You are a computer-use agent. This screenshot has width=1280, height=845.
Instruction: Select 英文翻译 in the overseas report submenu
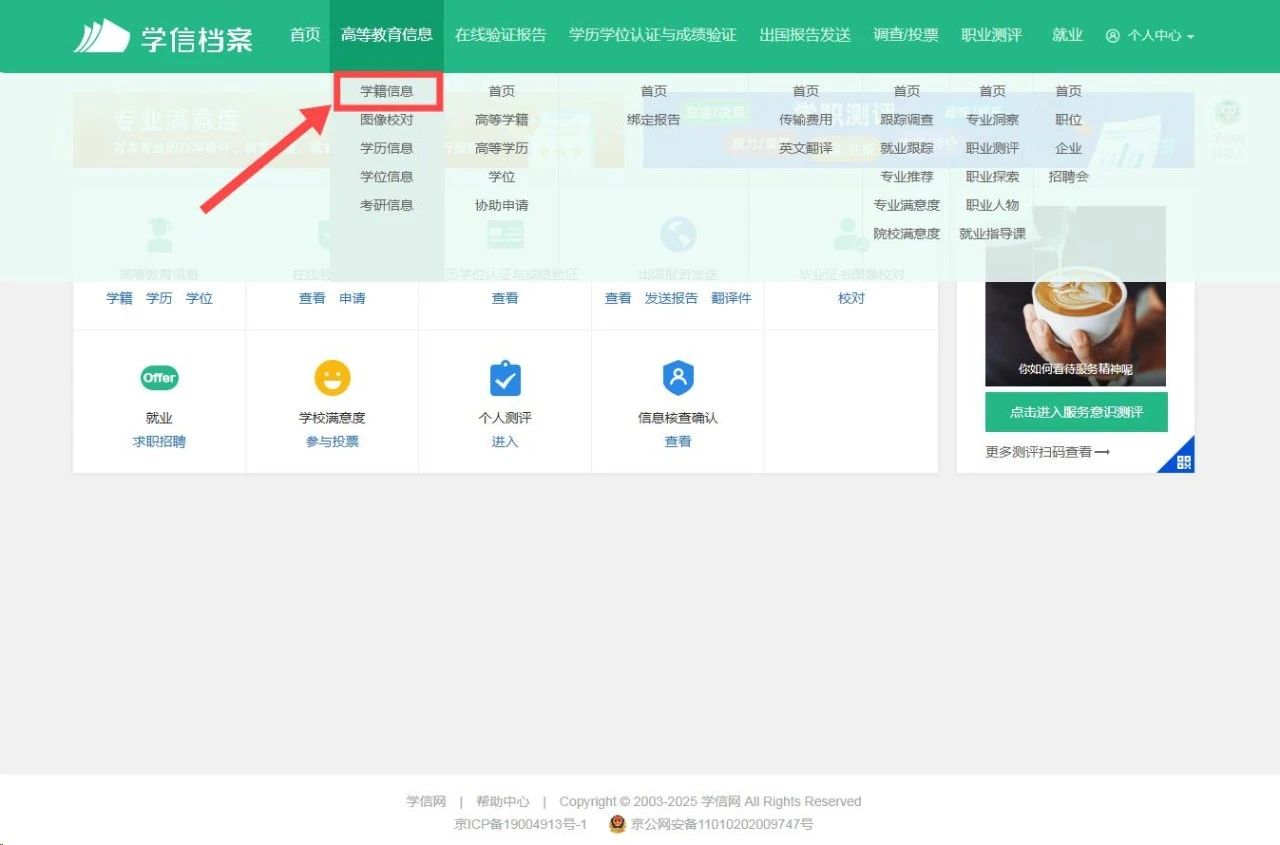click(x=806, y=148)
